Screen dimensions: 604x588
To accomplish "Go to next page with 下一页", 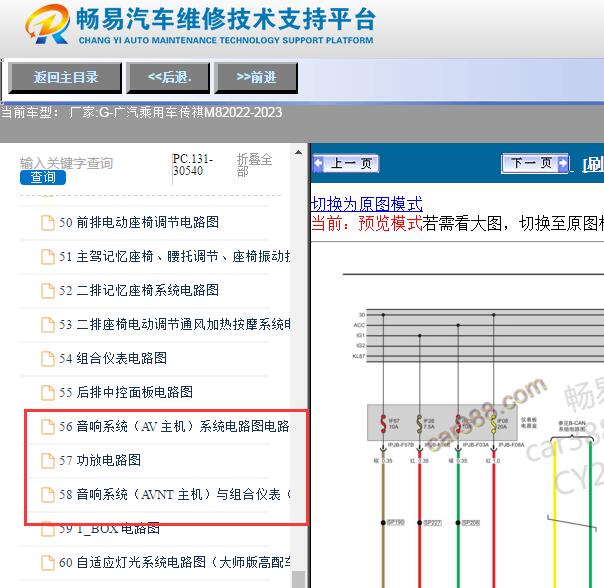I will click(535, 164).
